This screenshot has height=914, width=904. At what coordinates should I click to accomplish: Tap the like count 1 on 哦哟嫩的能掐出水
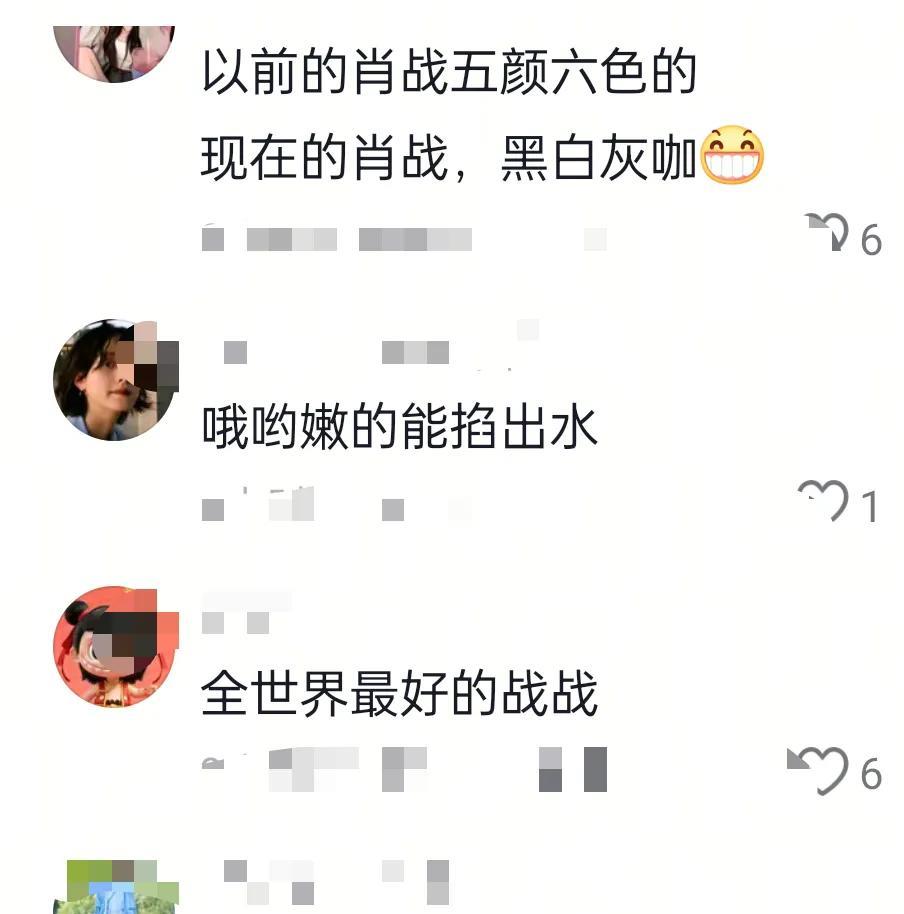[x=870, y=507]
